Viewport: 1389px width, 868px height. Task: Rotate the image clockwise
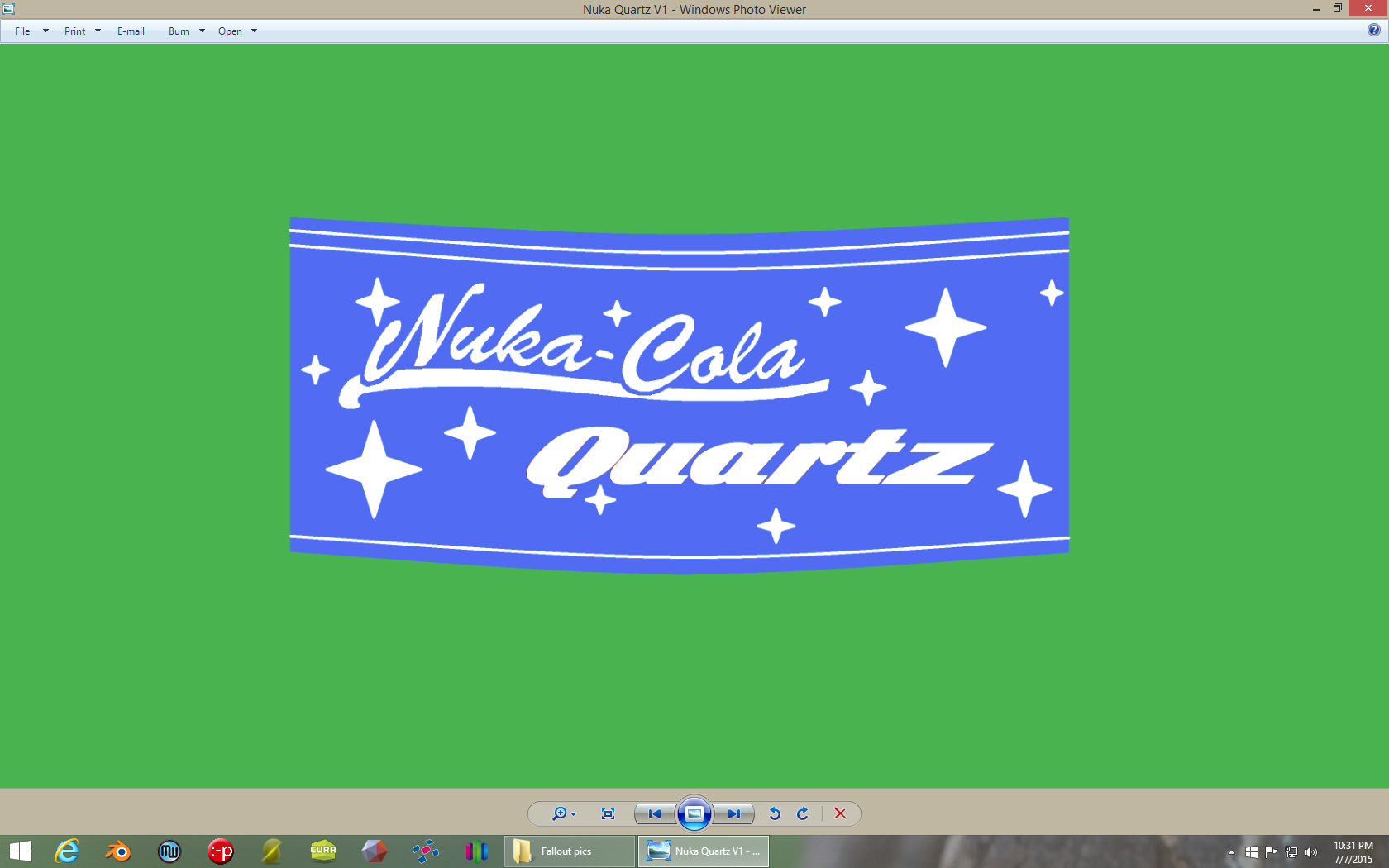(x=802, y=813)
